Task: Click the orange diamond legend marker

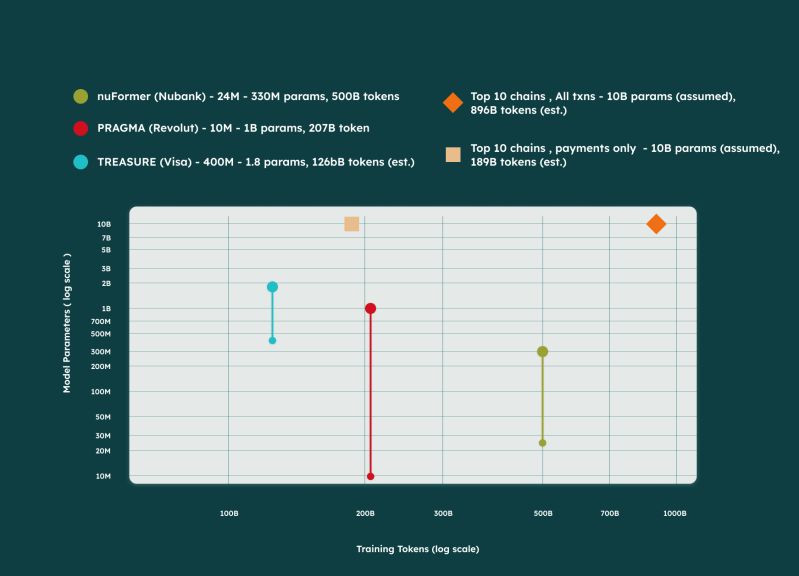Action: click(452, 102)
